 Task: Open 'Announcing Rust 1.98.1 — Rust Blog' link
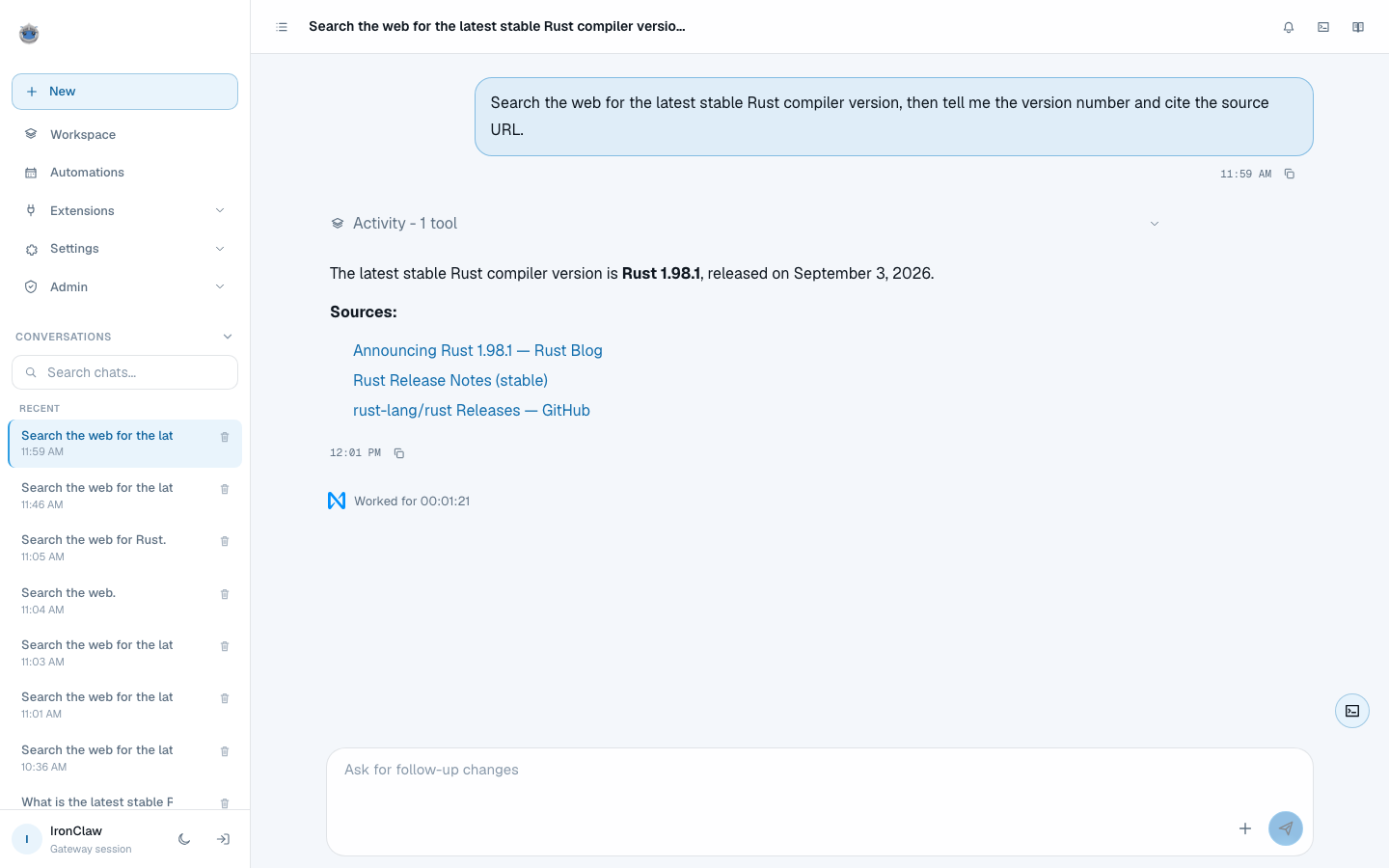pyautogui.click(x=477, y=350)
